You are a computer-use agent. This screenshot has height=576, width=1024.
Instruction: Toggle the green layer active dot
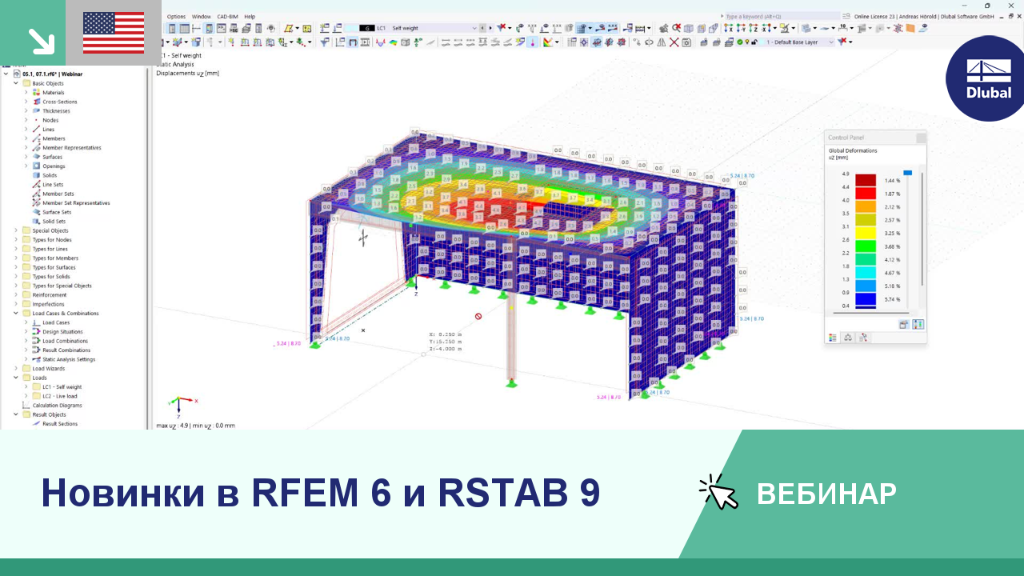(x=740, y=42)
